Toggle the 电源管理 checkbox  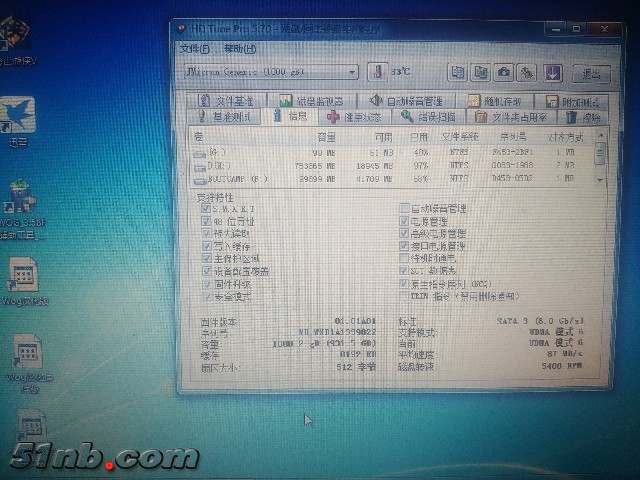tap(404, 221)
